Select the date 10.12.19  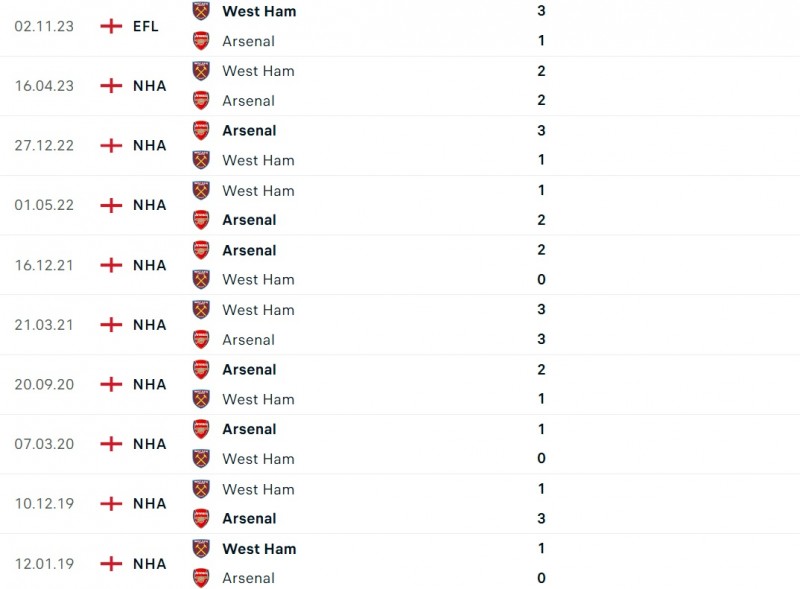45,504
